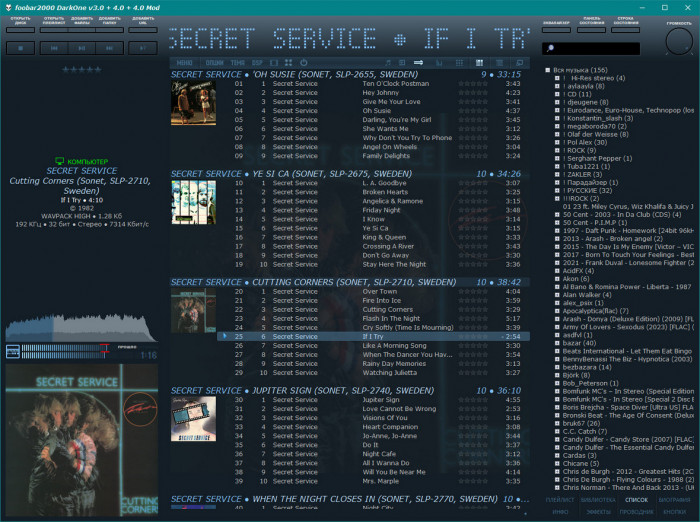The height and width of the screenshot is (522, 700).
Task: Open the Меню toolbar item
Action: [x=184, y=63]
